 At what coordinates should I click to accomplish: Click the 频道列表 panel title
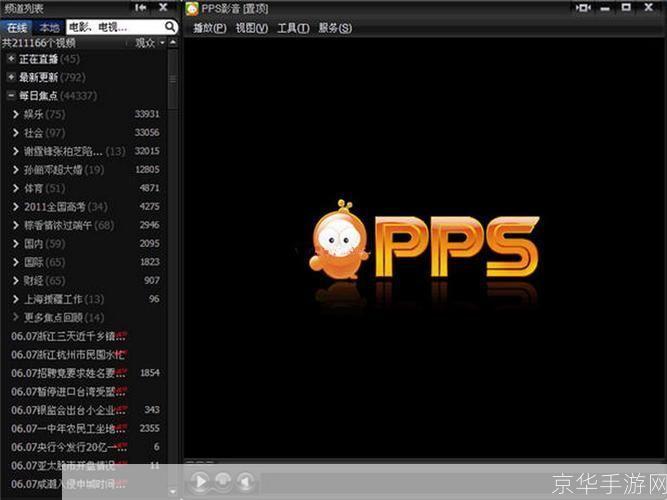coord(24,8)
